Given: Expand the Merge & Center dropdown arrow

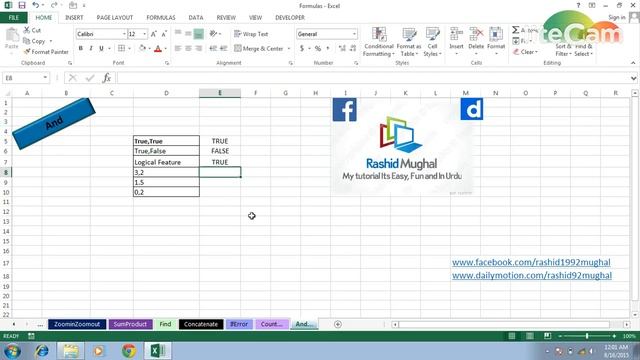Looking at the screenshot, I should 289,49.
